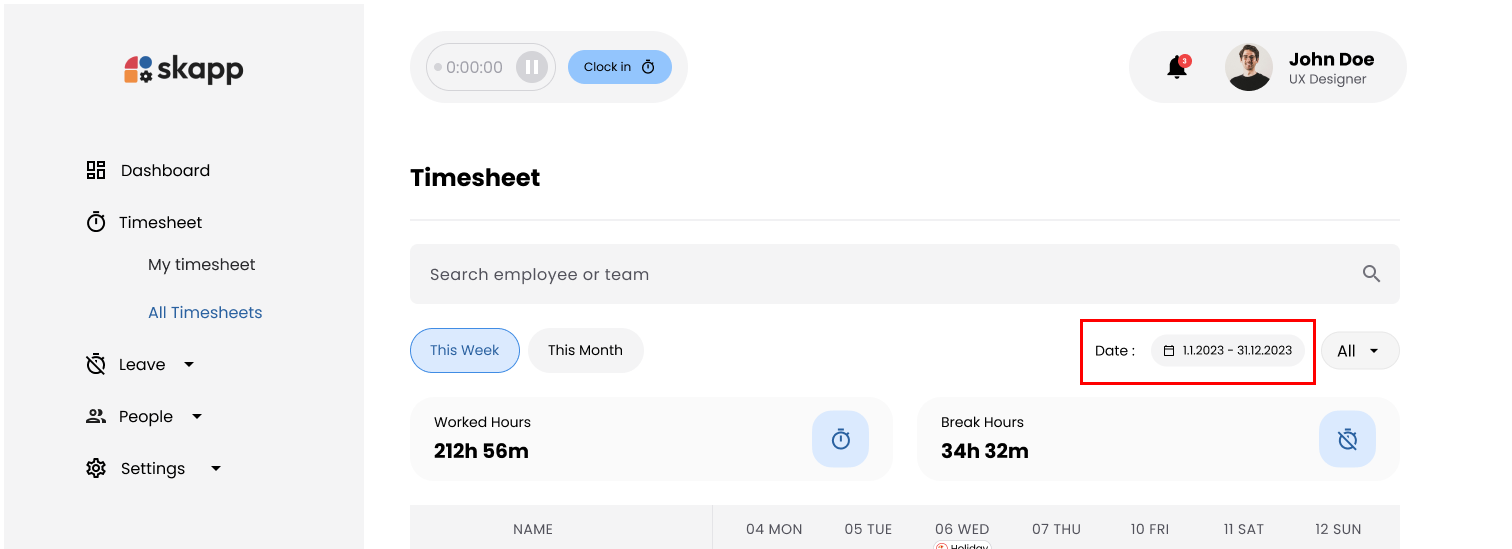Open My timesheet submenu item
Image resolution: width=1512 pixels, height=549 pixels.
coord(202,264)
